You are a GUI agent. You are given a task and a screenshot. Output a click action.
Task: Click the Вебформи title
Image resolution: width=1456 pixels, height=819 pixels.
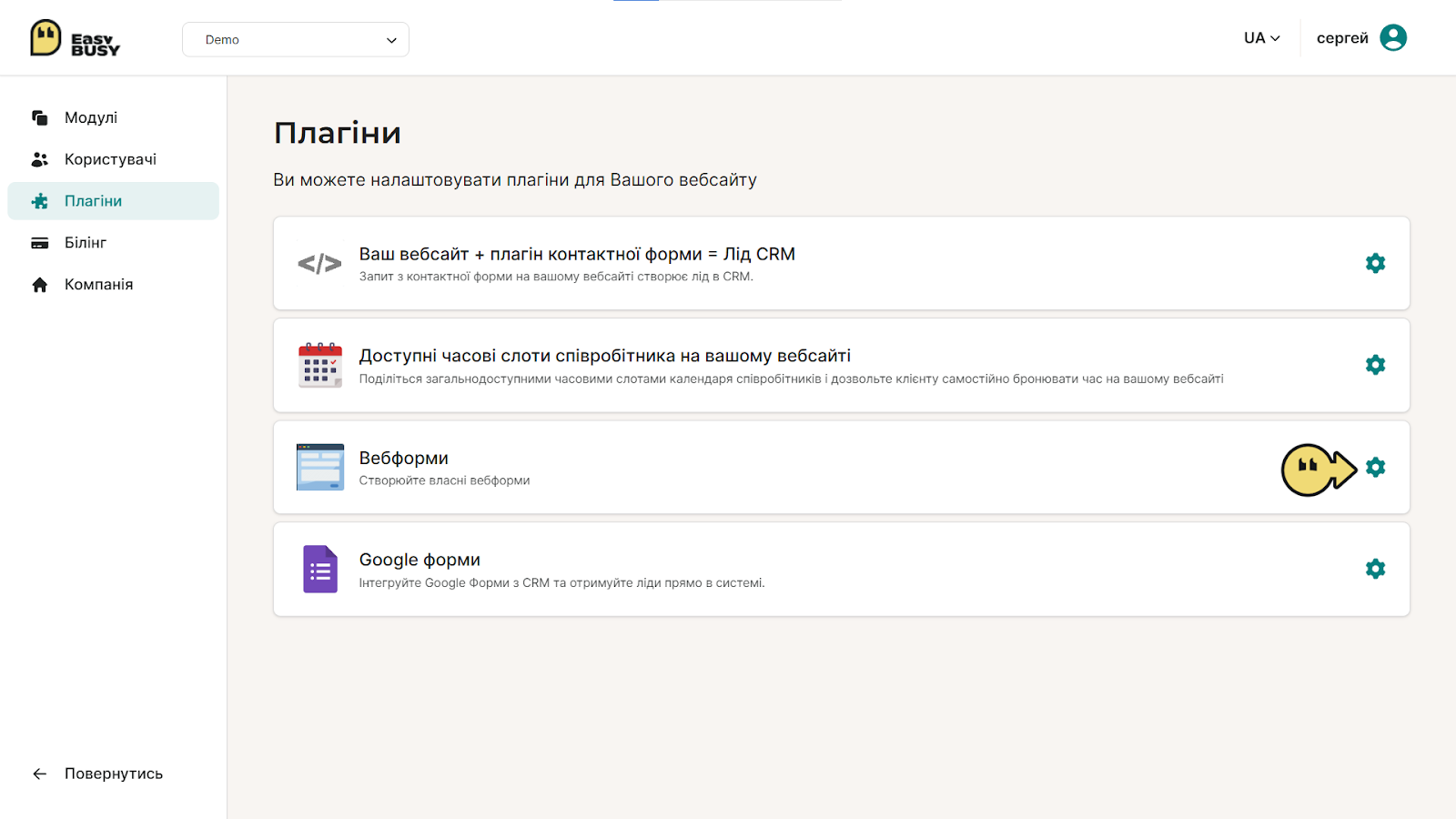(403, 458)
